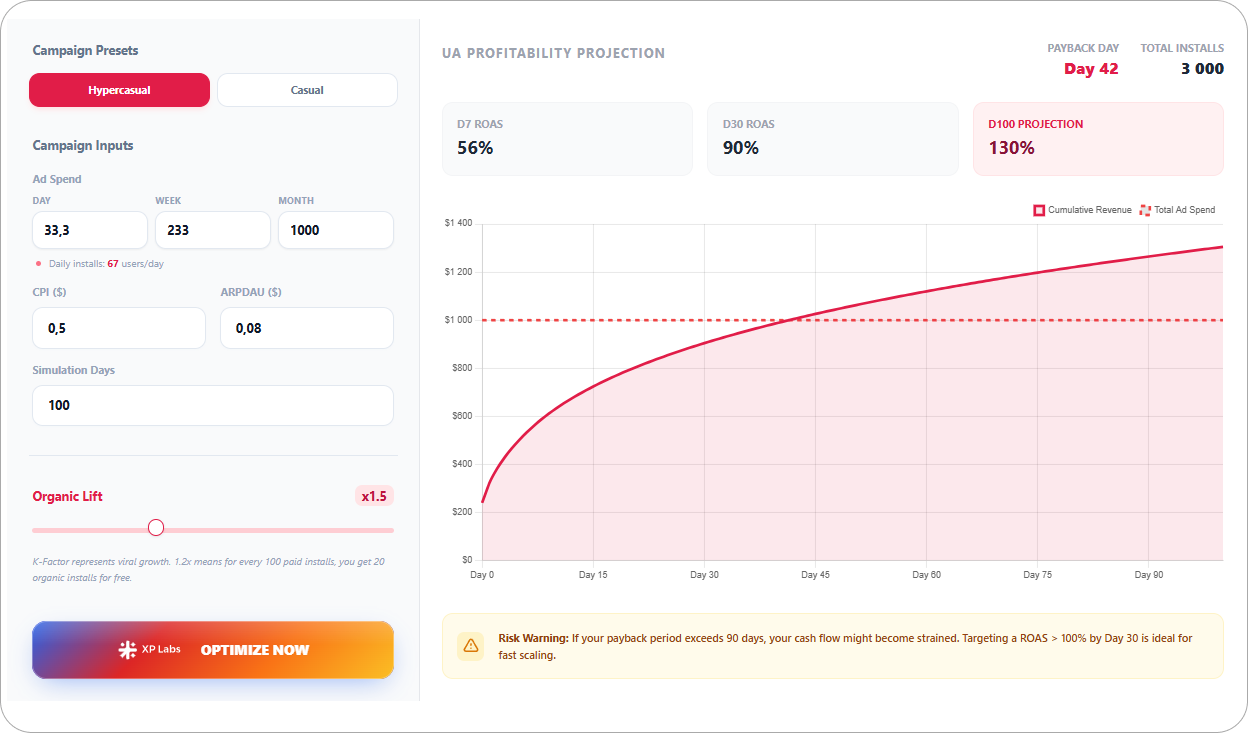Click the x1.5 Organic Lift badge
Image resolution: width=1248 pixels, height=733 pixels.
click(x=374, y=496)
